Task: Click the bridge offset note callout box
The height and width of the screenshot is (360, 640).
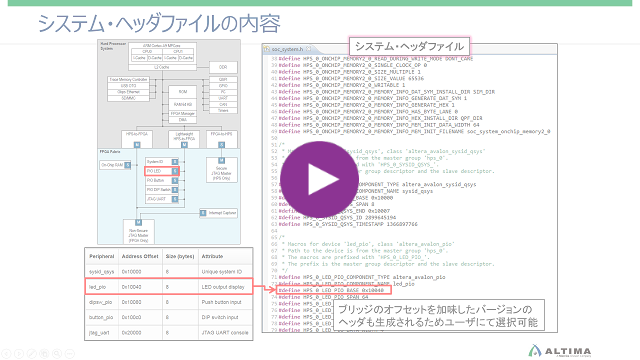Action: [439, 315]
